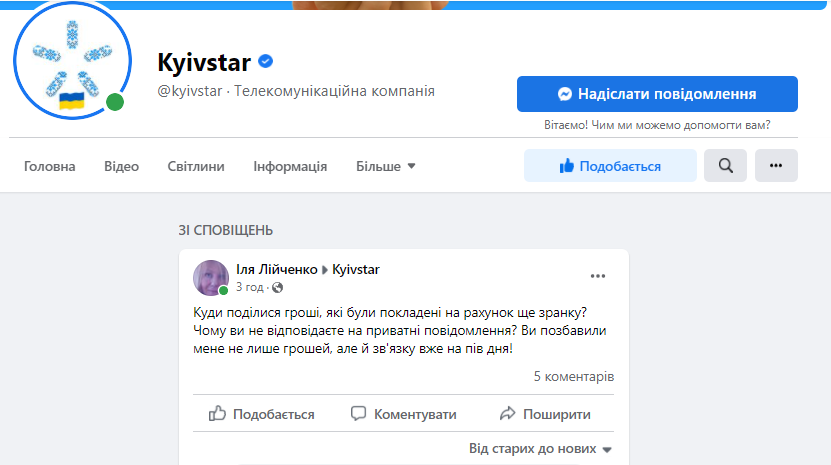Image resolution: width=831 pixels, height=465 pixels.
Task: Expand the Більше dropdown menu
Action: [386, 166]
